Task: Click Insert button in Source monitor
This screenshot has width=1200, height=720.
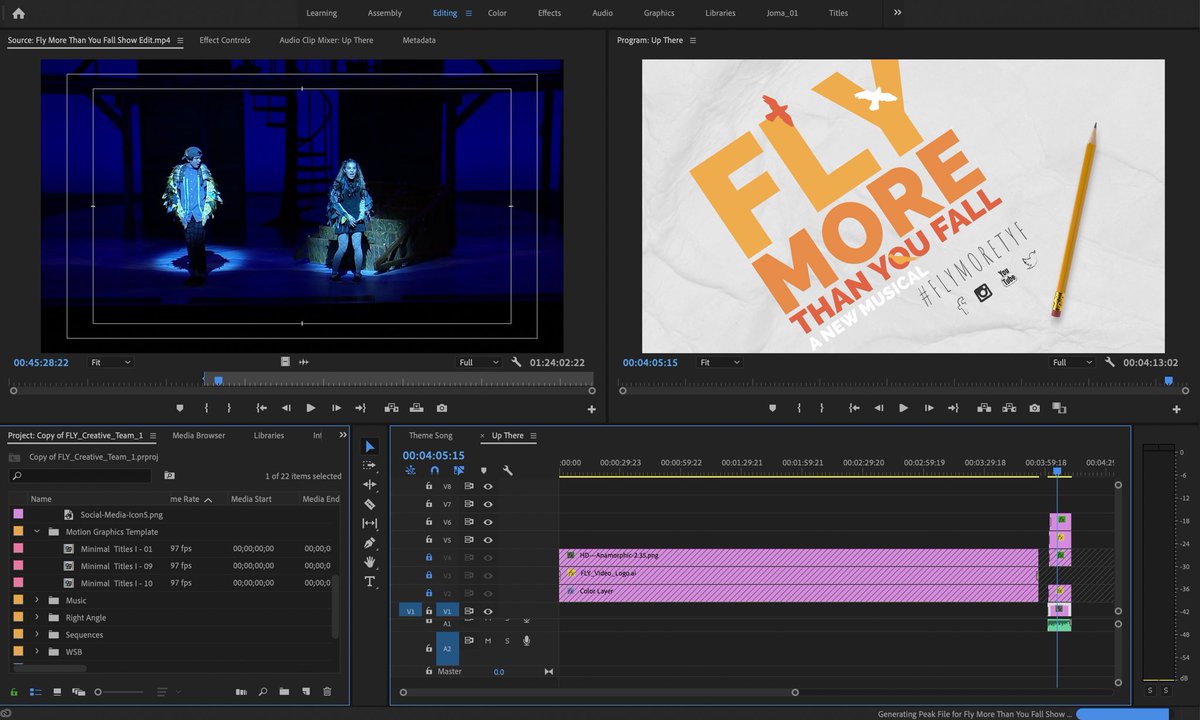Action: tap(391, 408)
